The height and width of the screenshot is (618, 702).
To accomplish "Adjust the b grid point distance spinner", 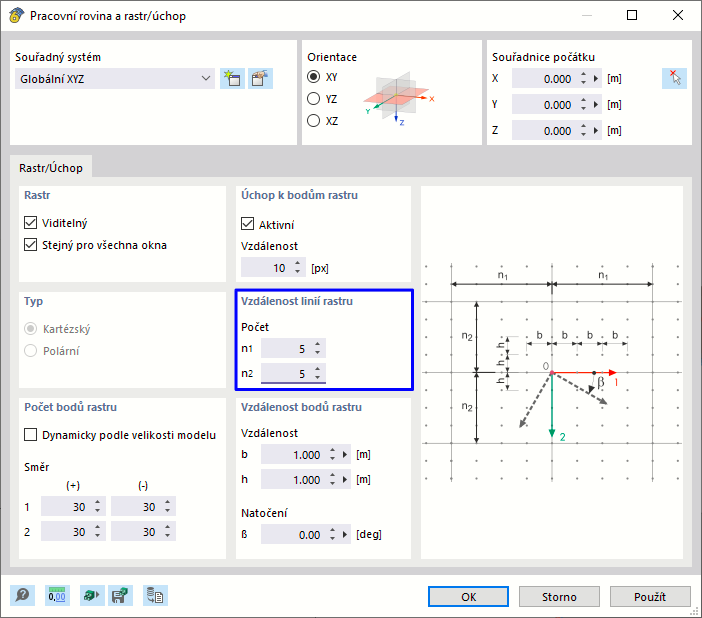I will (332, 455).
